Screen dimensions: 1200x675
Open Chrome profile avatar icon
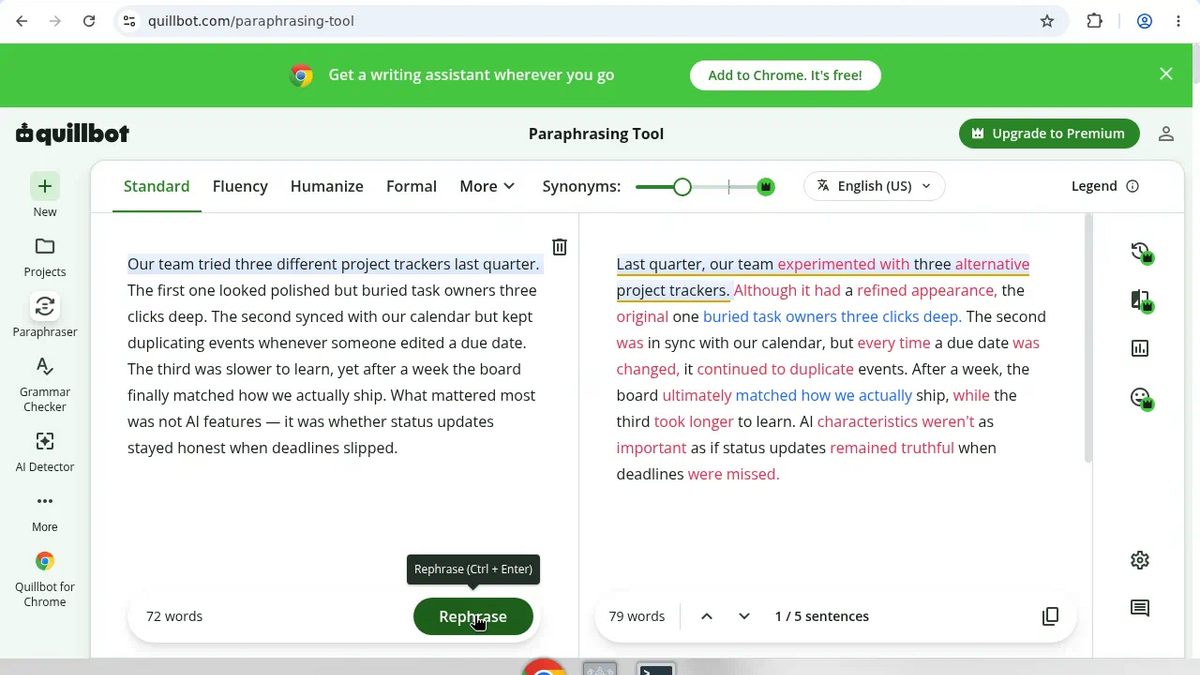point(1145,21)
